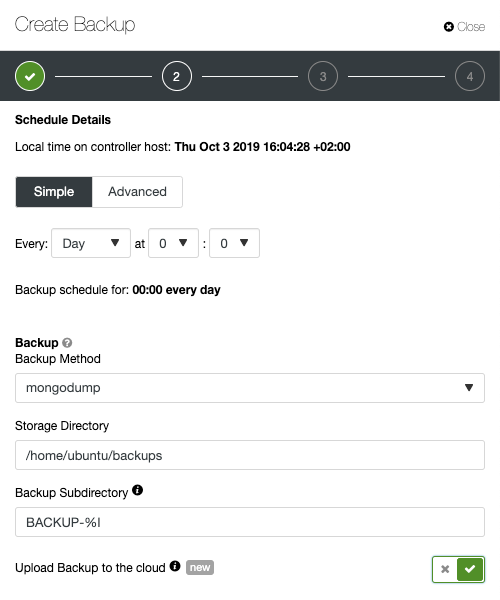Click into the Backup Subdirectory field

pyautogui.click(x=250, y=522)
